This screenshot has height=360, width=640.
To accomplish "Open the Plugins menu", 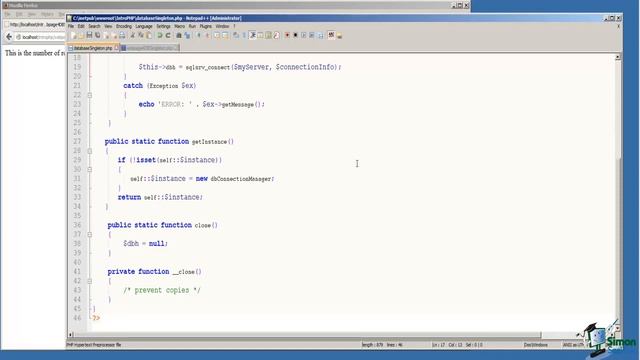I will (x=206, y=26).
